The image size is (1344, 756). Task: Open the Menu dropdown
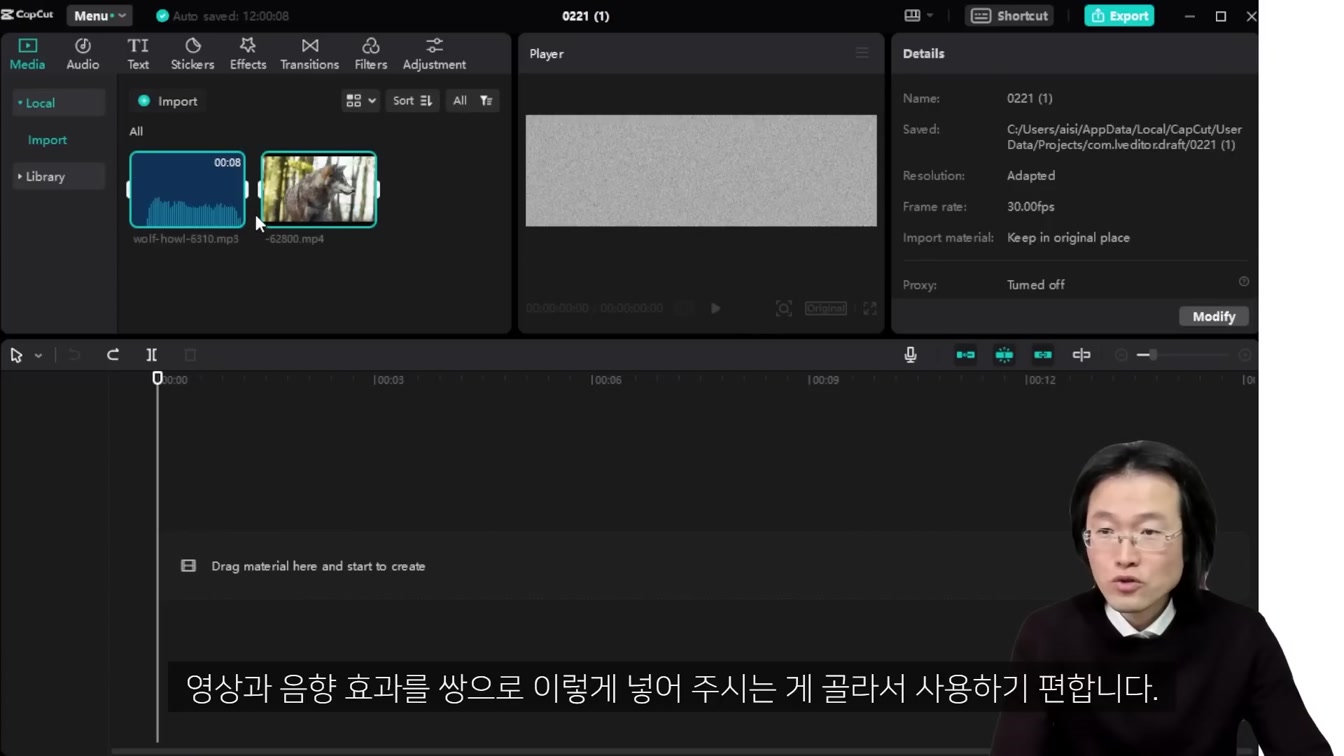[x=99, y=16]
